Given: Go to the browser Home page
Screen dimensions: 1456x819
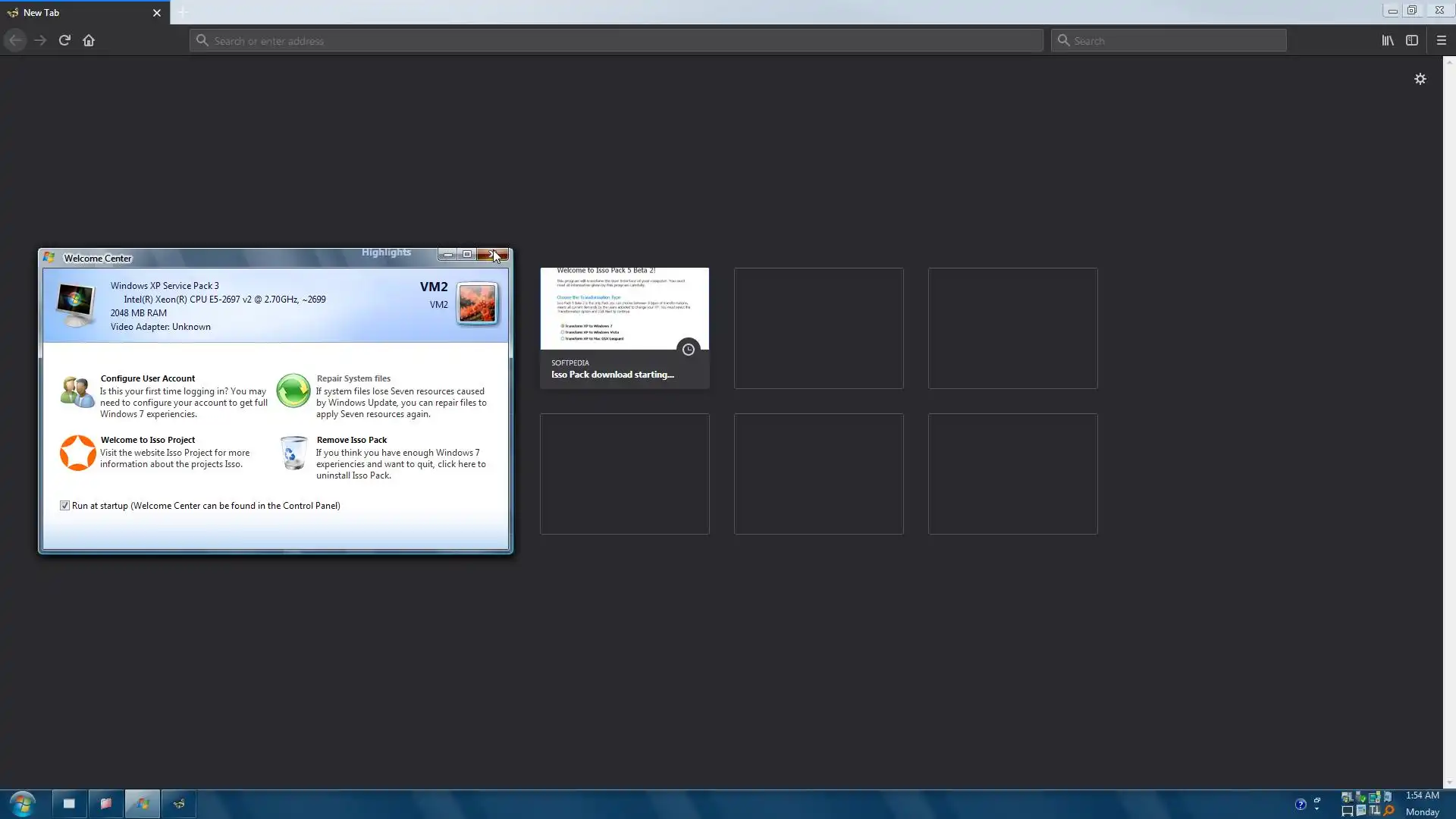Looking at the screenshot, I should click(89, 40).
